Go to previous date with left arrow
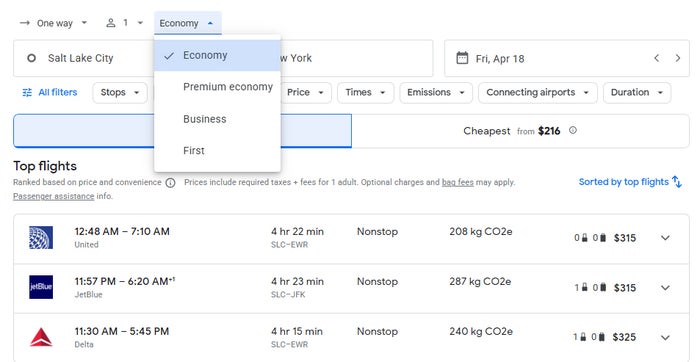The image size is (700, 362). (657, 58)
